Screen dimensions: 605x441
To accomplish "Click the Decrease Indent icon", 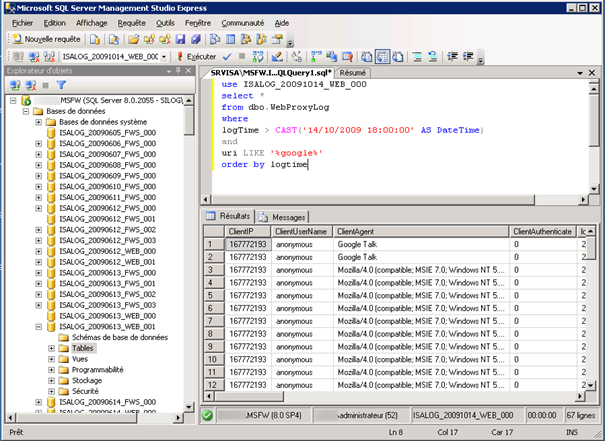I will [452, 57].
